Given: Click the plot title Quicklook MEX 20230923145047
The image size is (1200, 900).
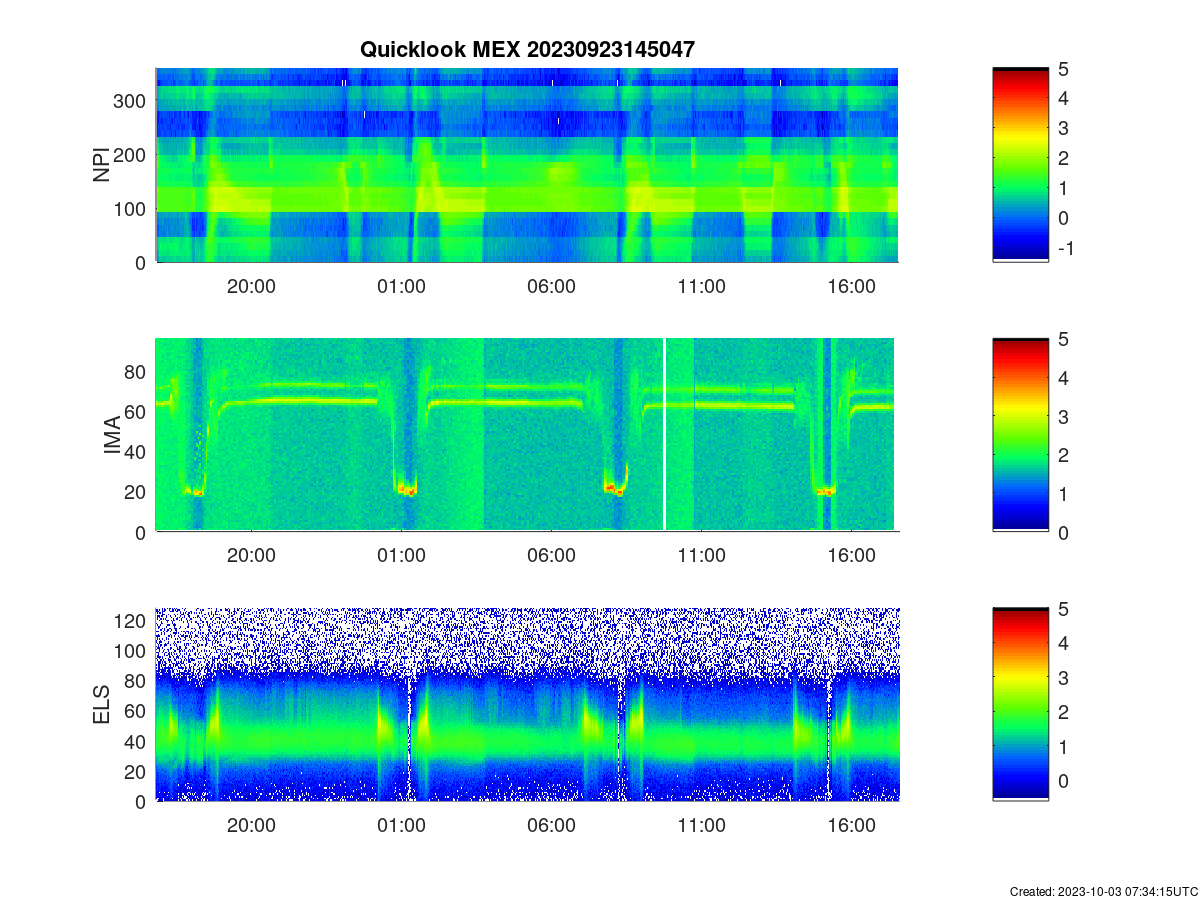Looking at the screenshot, I should [x=527, y=49].
